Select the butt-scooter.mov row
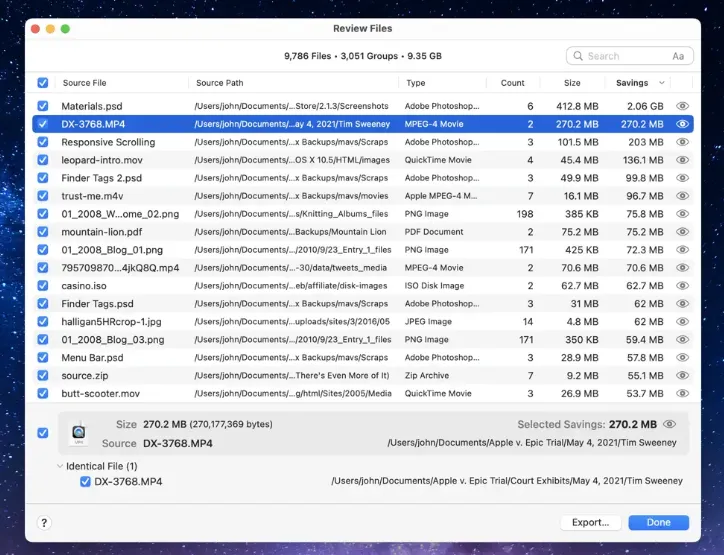The height and width of the screenshot is (555, 724). (362, 393)
